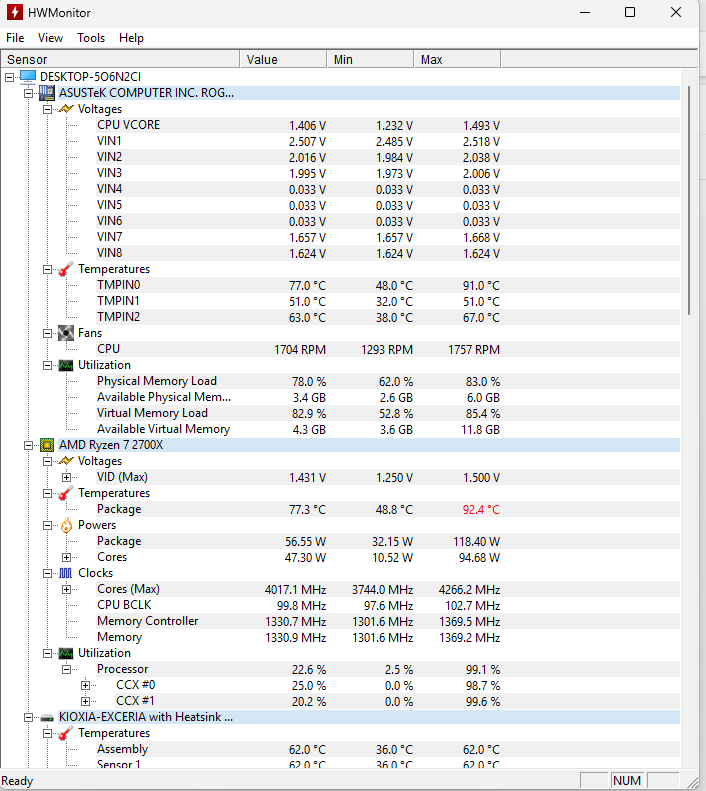This screenshot has width=706, height=791.
Task: Click the Clocks waveform icon
Action: [66, 573]
